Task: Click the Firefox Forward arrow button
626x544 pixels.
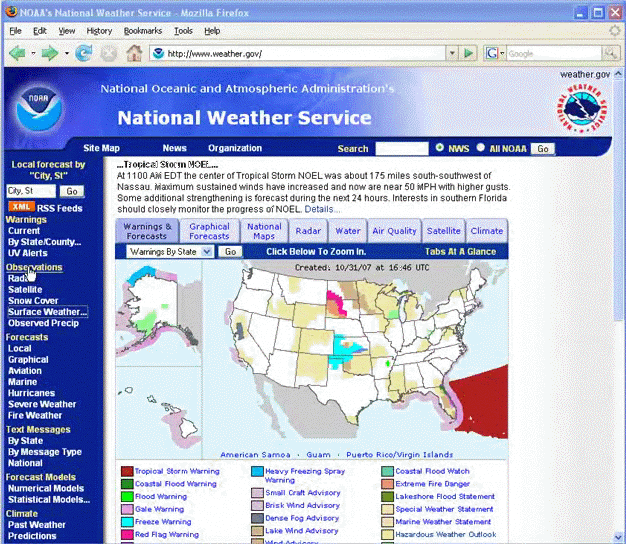Action: (50, 53)
